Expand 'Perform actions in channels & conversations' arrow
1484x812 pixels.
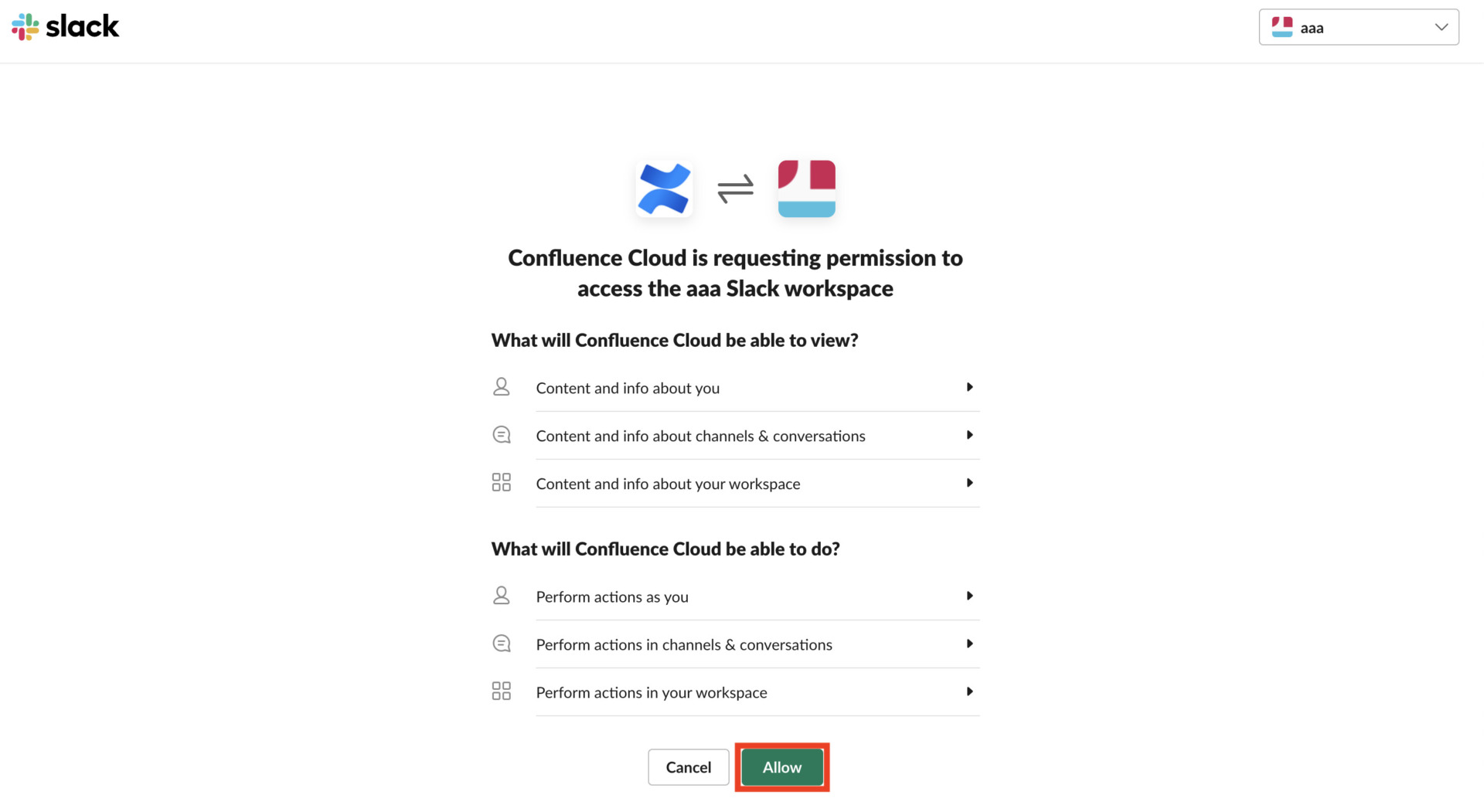tap(969, 644)
